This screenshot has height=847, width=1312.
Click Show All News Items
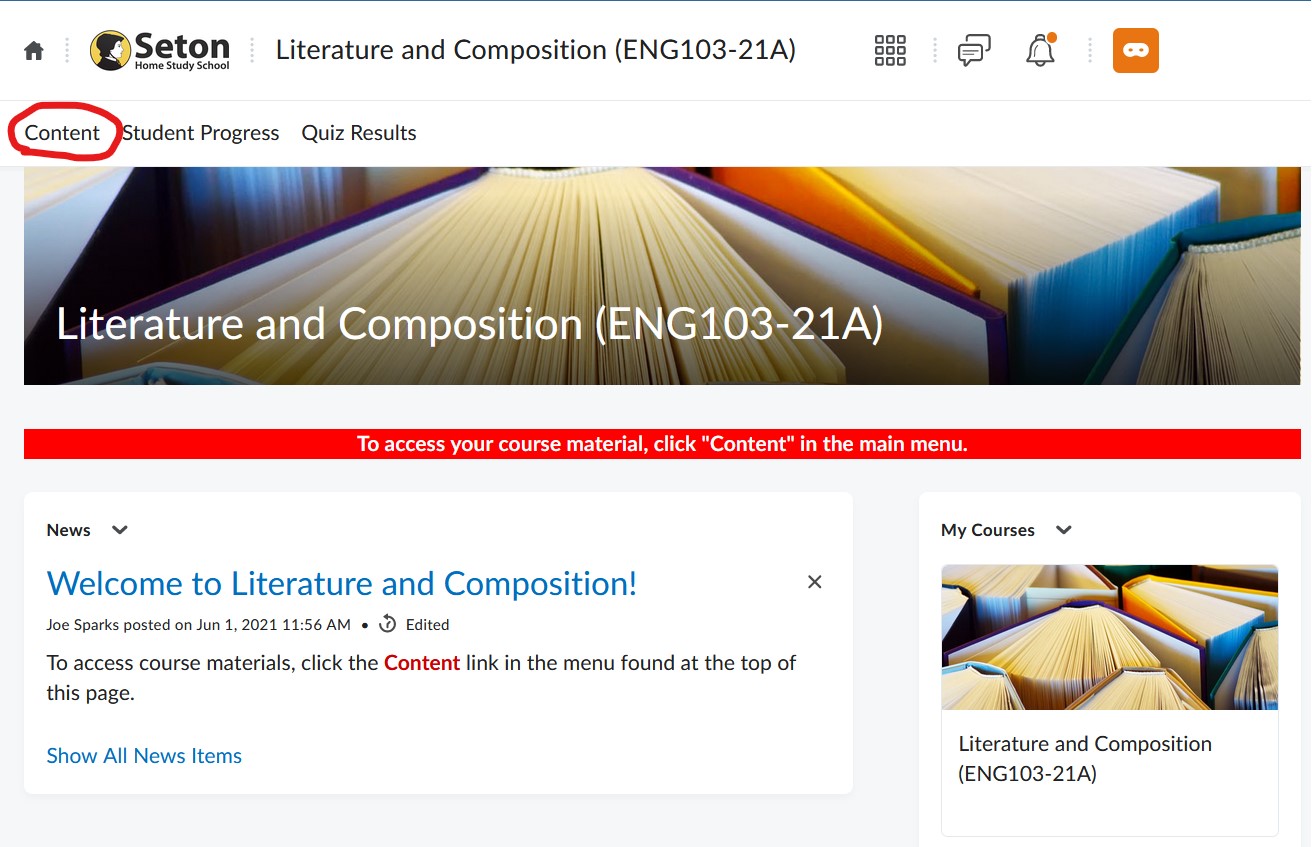coord(144,756)
